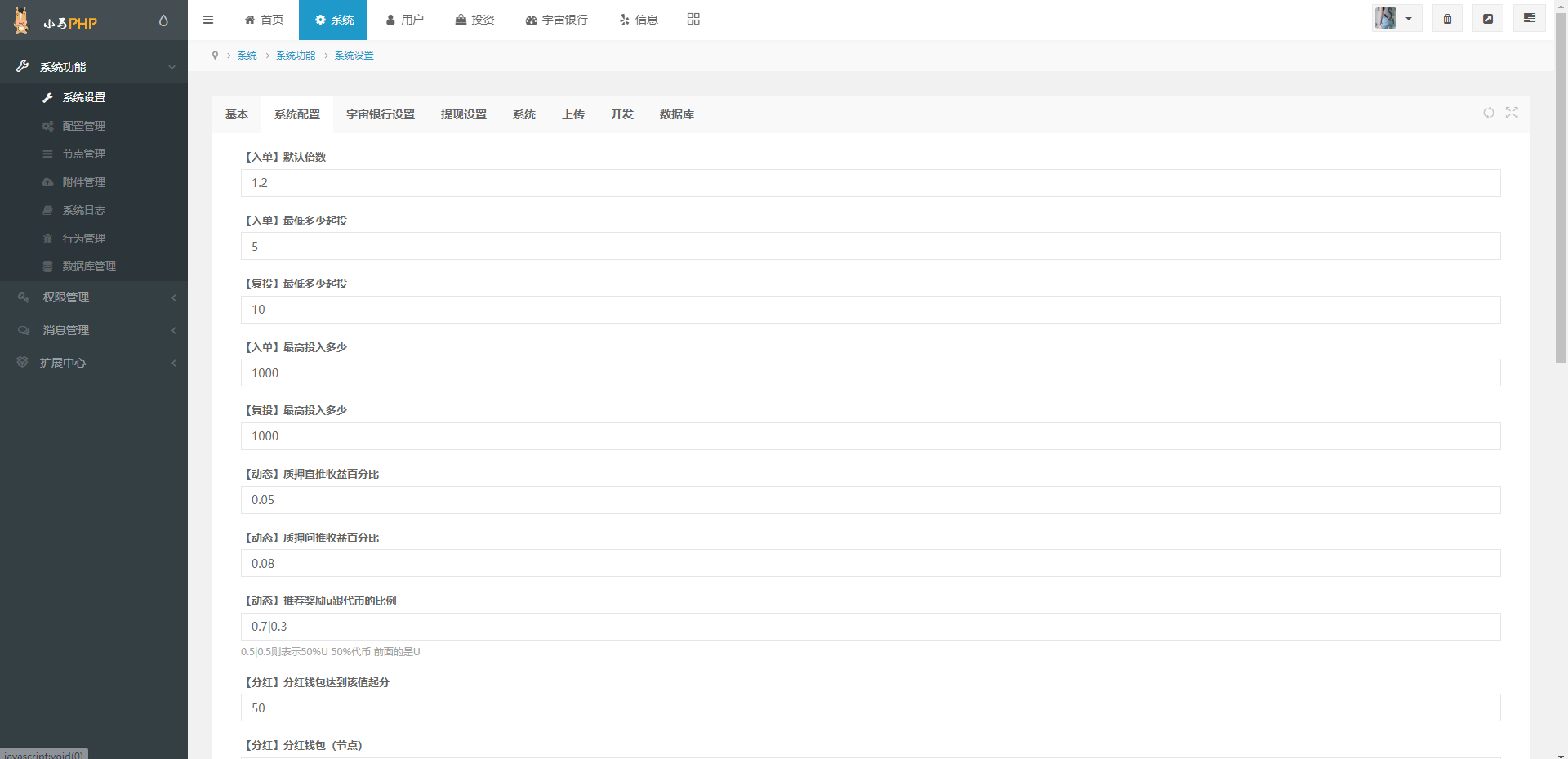Image resolution: width=1568 pixels, height=759 pixels.
Task: Go to 首页 in the top navigation
Action: (x=264, y=20)
